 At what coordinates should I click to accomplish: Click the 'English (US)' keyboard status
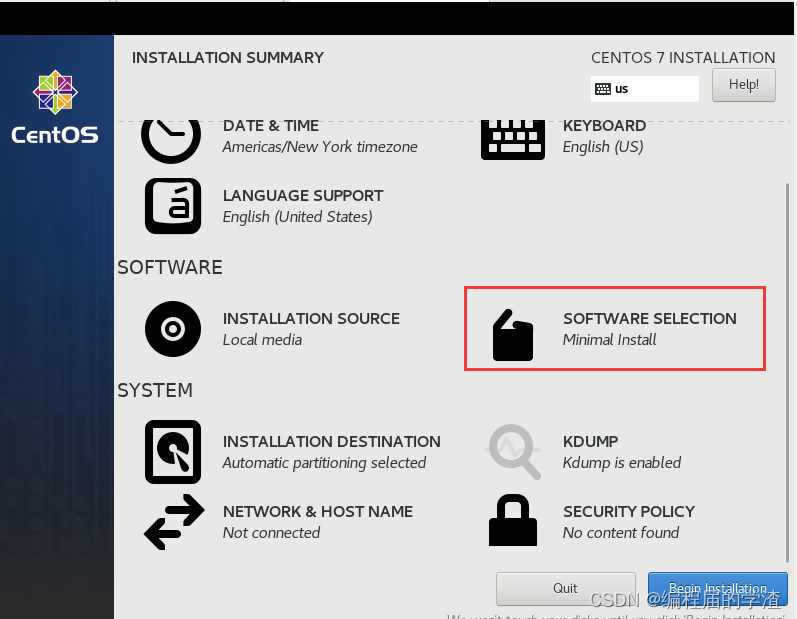[x=603, y=147]
